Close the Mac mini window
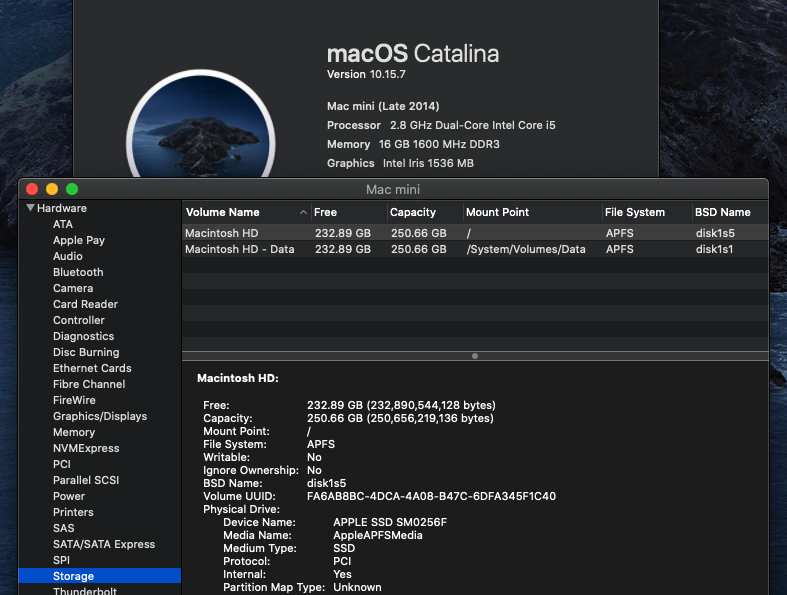This screenshot has width=787, height=595. click(x=32, y=189)
